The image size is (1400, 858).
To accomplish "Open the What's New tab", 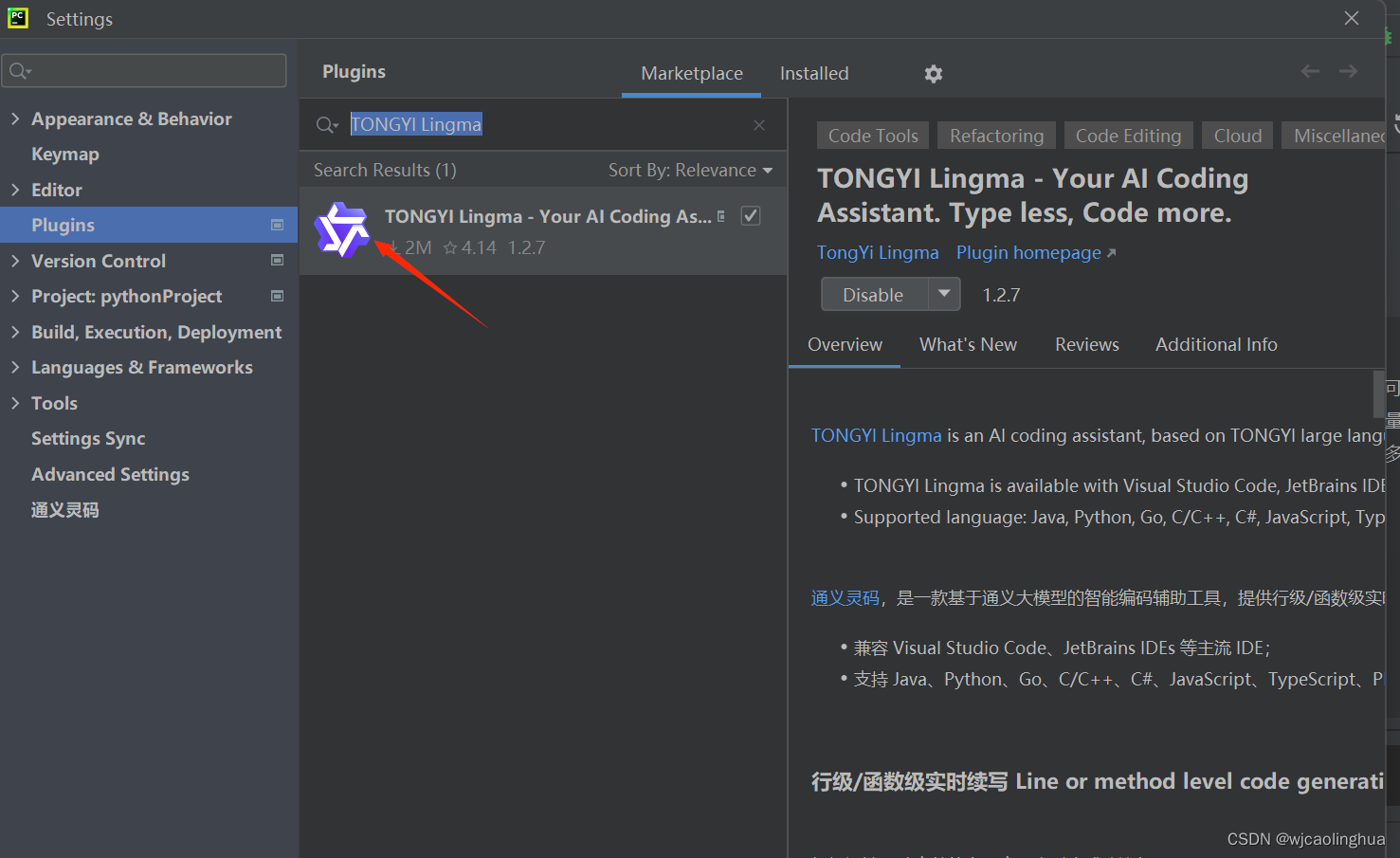I will [968, 345].
